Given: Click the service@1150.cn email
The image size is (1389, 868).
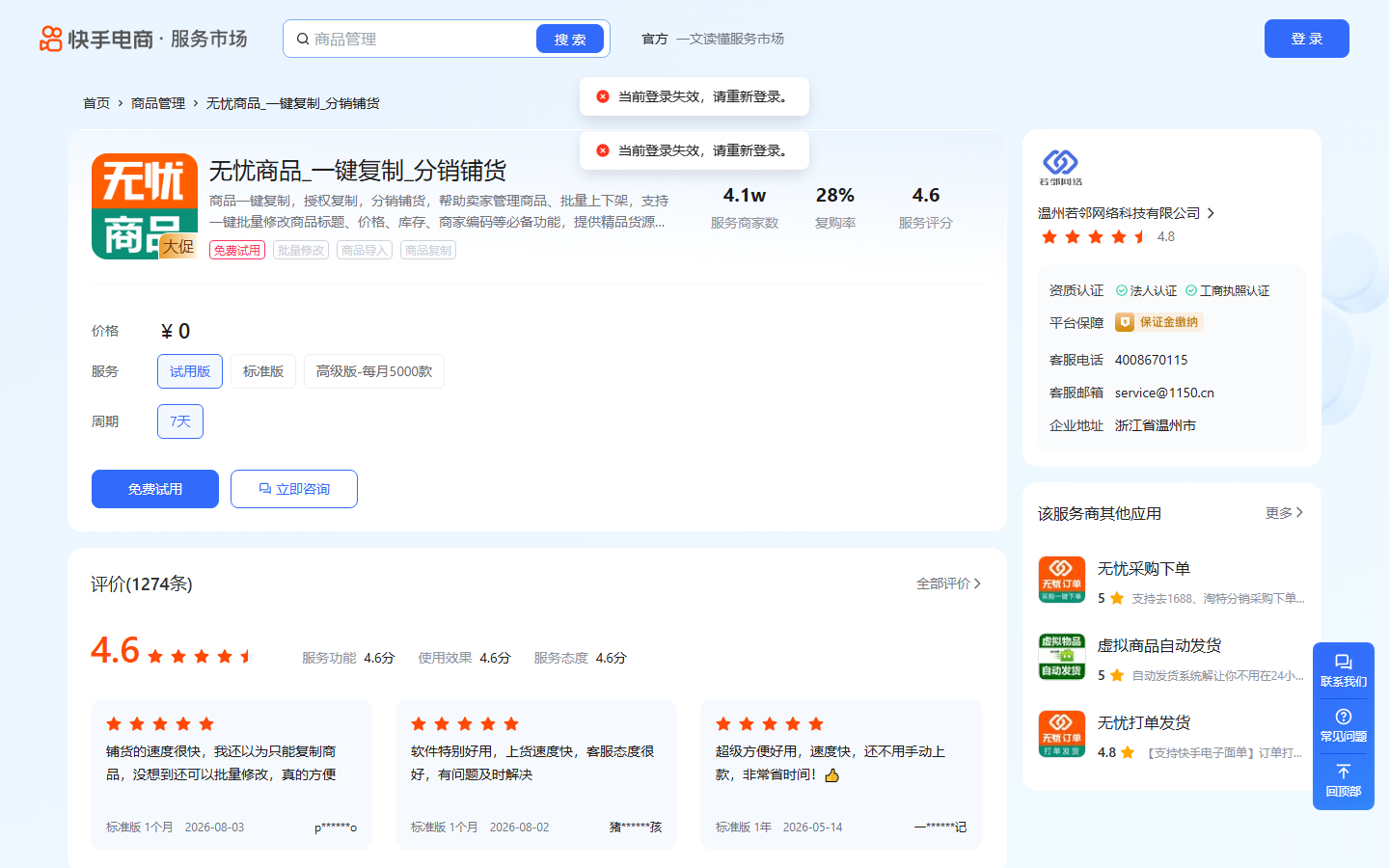Looking at the screenshot, I should (x=1164, y=393).
